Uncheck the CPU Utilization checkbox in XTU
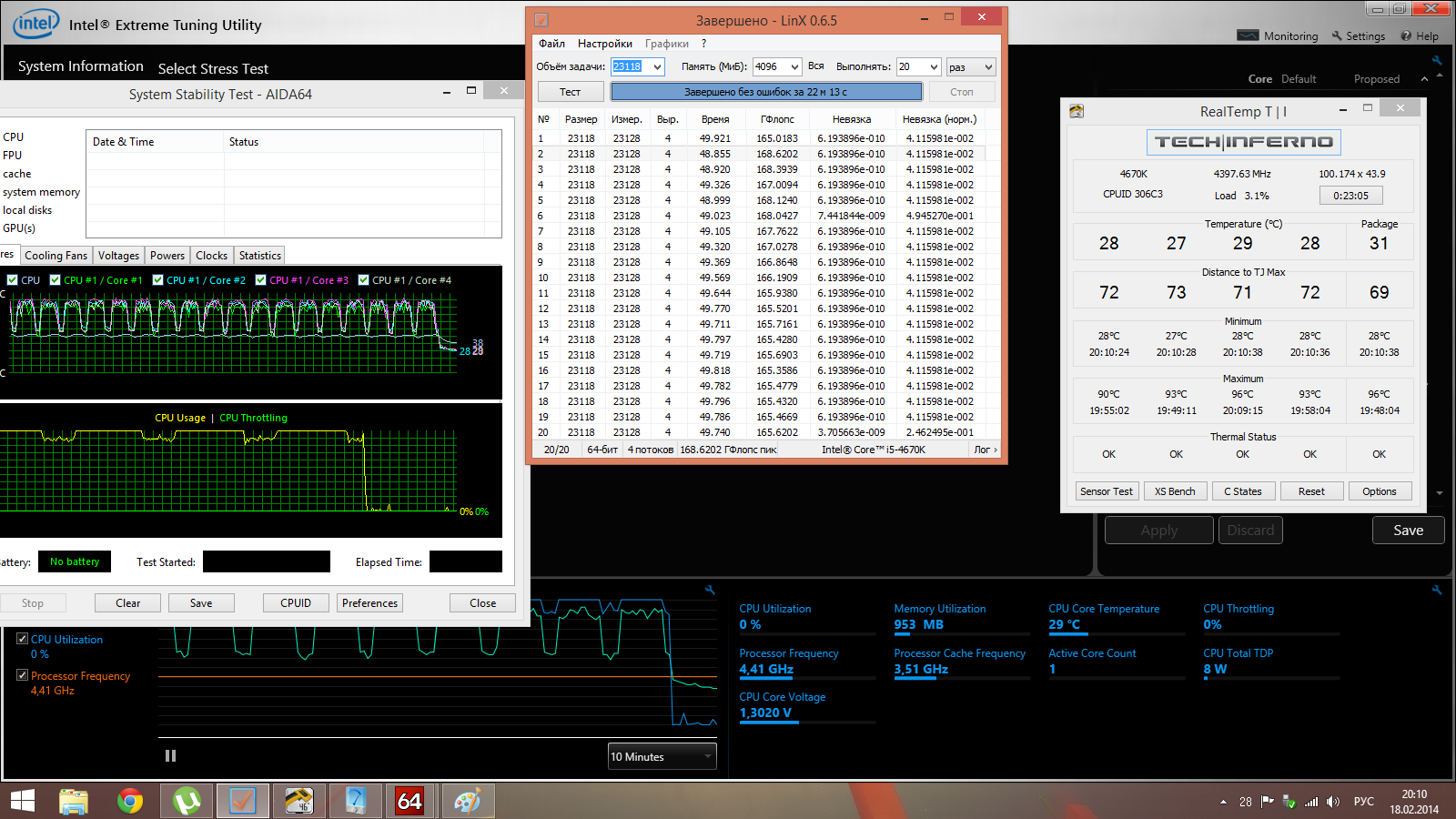Viewport: 1456px width, 819px height. click(x=23, y=639)
